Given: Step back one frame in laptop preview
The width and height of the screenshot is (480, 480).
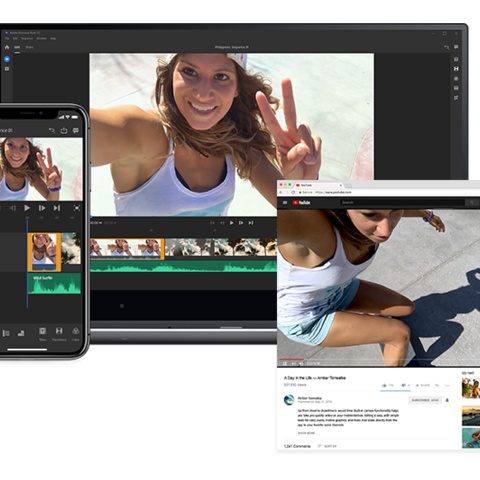Looking at the screenshot, I should [x=222, y=223].
